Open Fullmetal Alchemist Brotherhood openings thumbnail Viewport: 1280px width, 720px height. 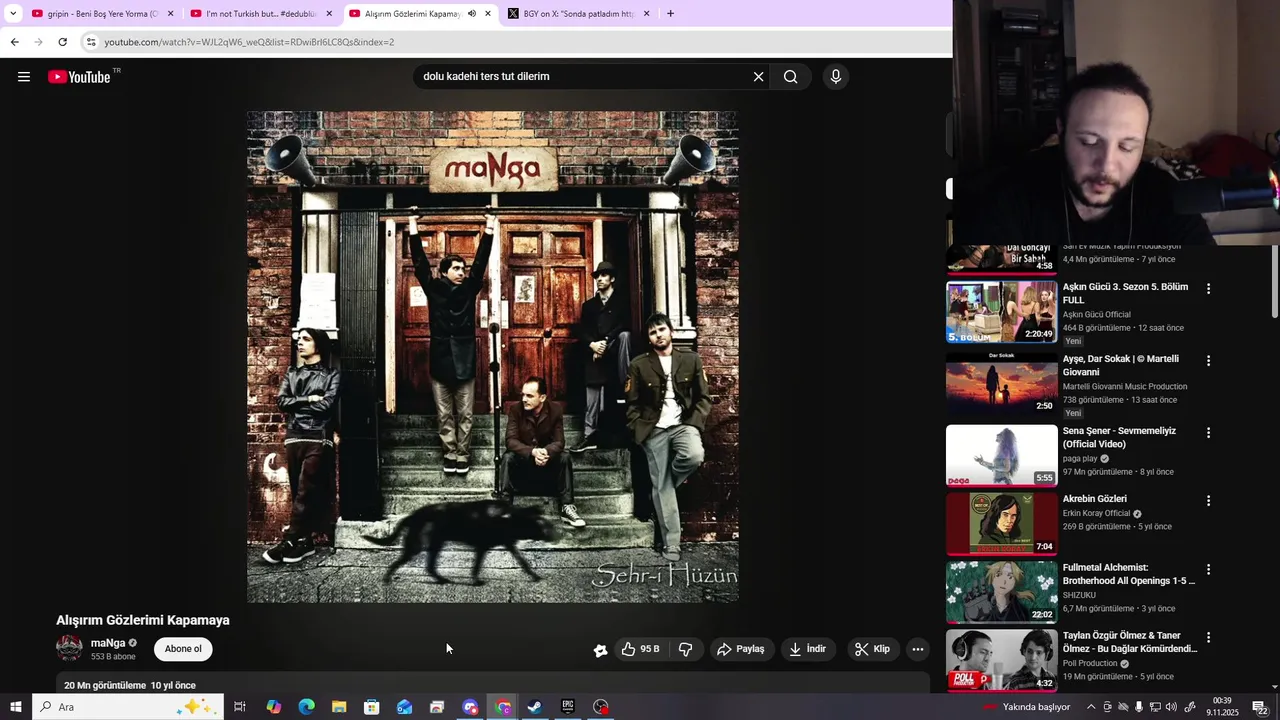(x=1001, y=592)
